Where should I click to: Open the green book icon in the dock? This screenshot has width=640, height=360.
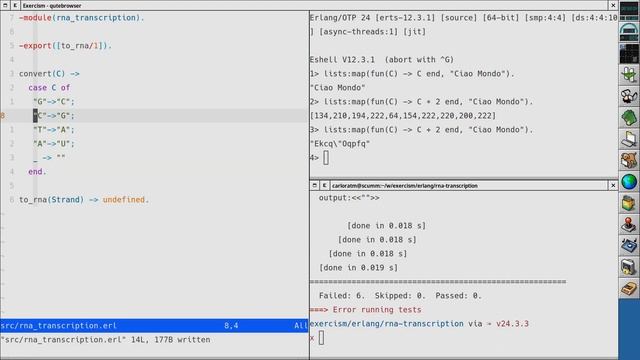click(x=629, y=118)
